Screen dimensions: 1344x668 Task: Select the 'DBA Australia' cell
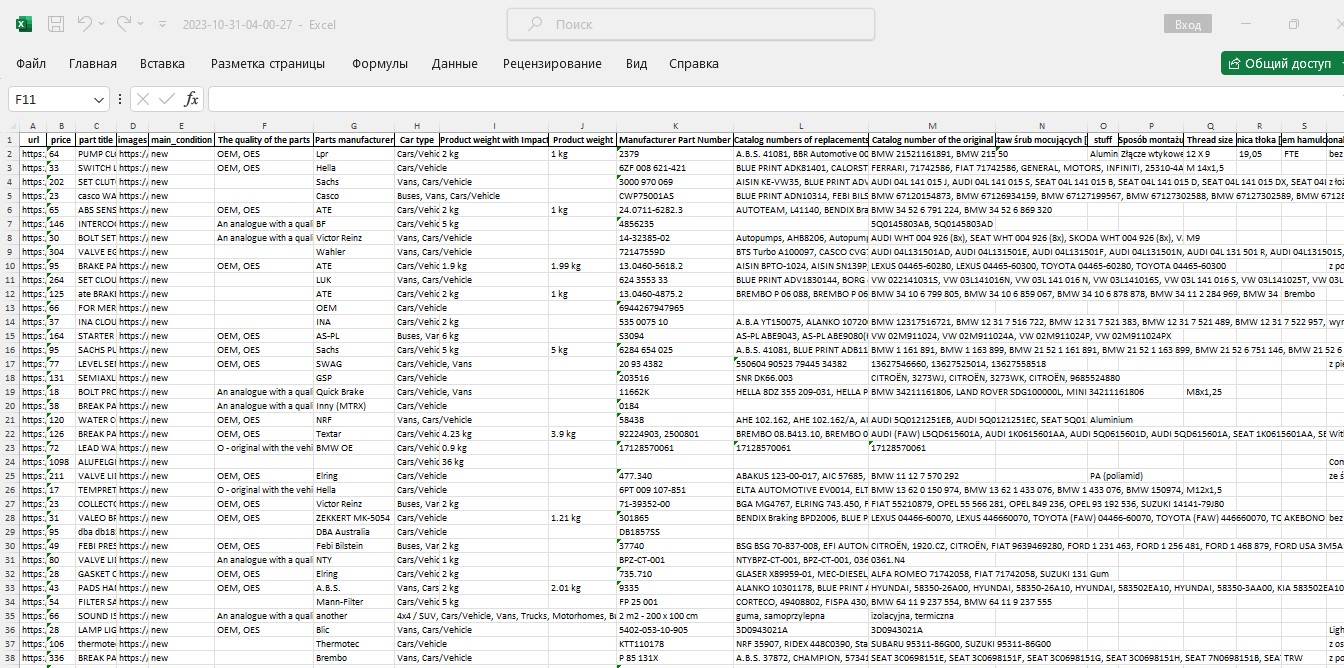(354, 532)
